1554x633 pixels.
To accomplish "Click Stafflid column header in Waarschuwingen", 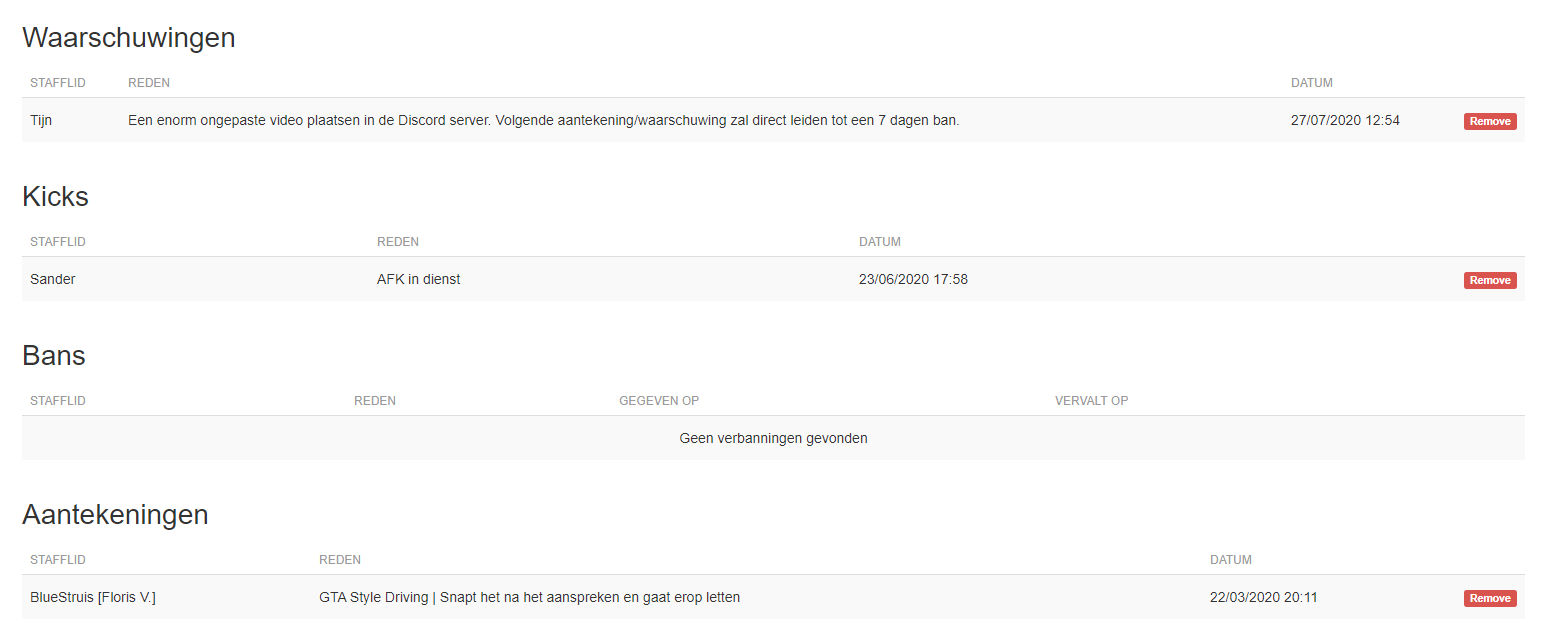I will click(x=58, y=83).
